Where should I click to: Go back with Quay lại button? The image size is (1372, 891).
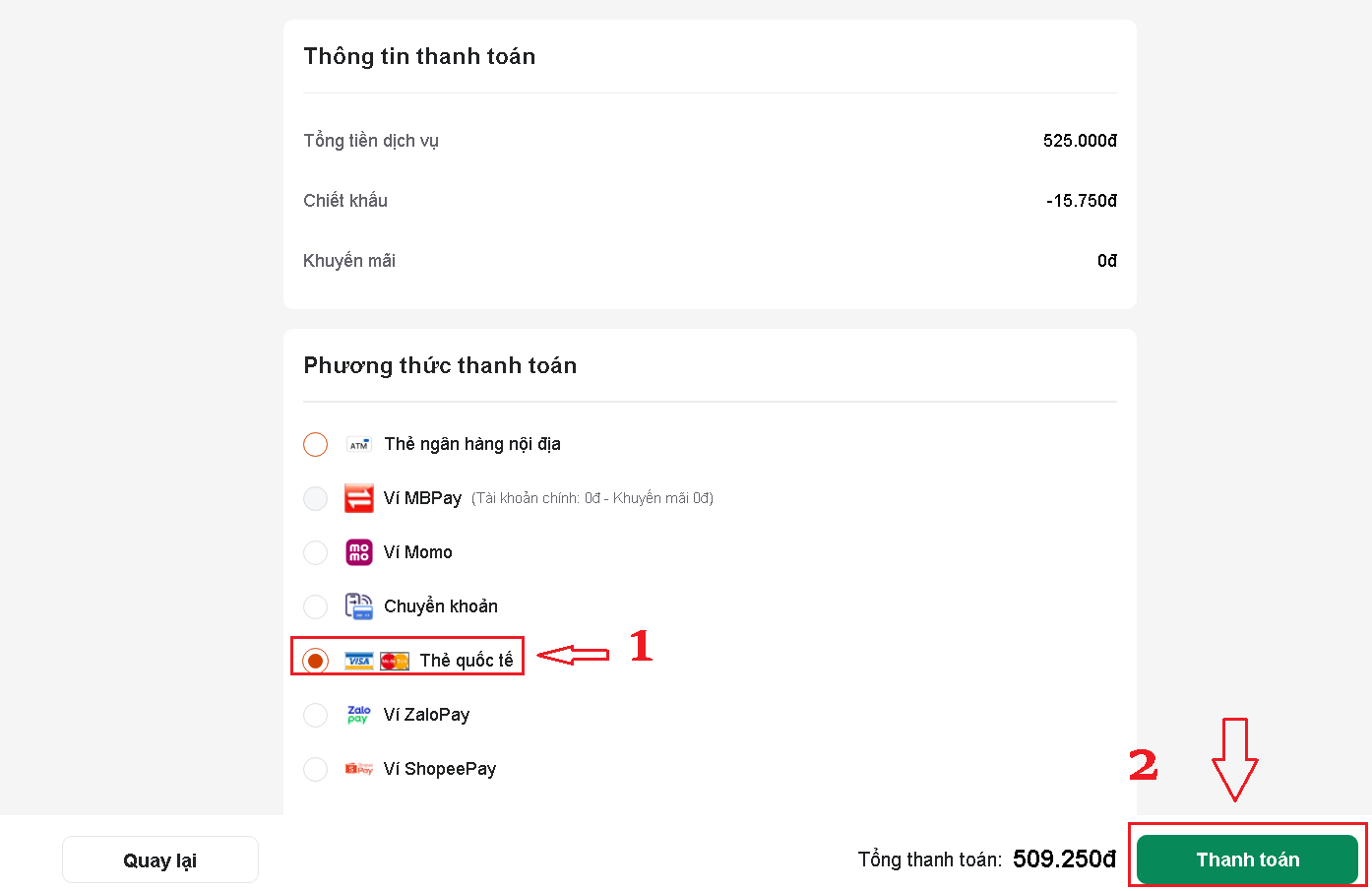tap(160, 859)
